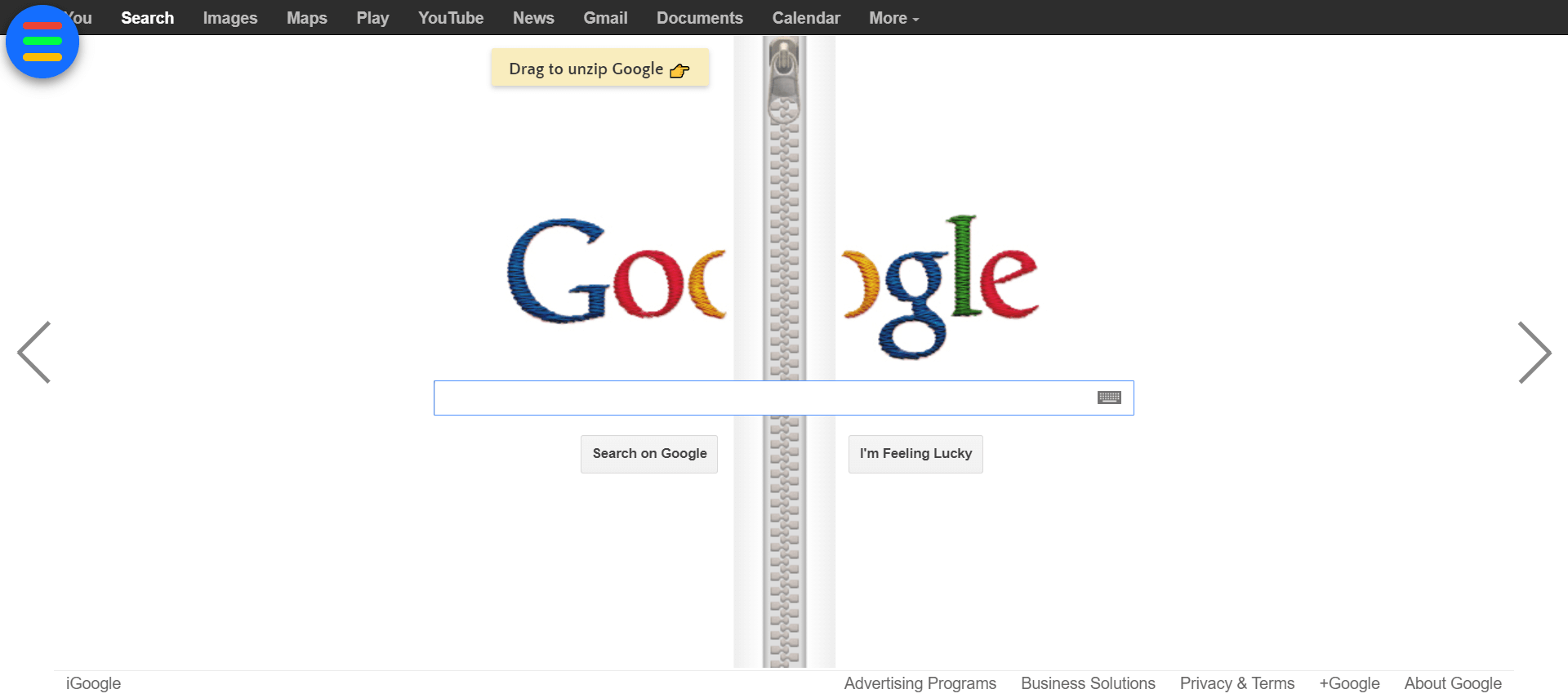Open Play in the top bar

(x=372, y=18)
